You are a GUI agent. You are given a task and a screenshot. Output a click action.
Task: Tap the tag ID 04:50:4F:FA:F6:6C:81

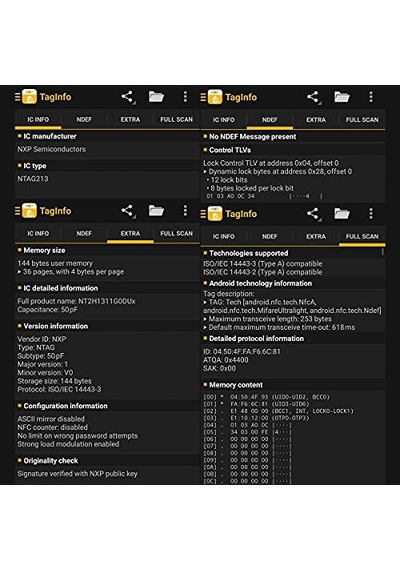point(242,352)
